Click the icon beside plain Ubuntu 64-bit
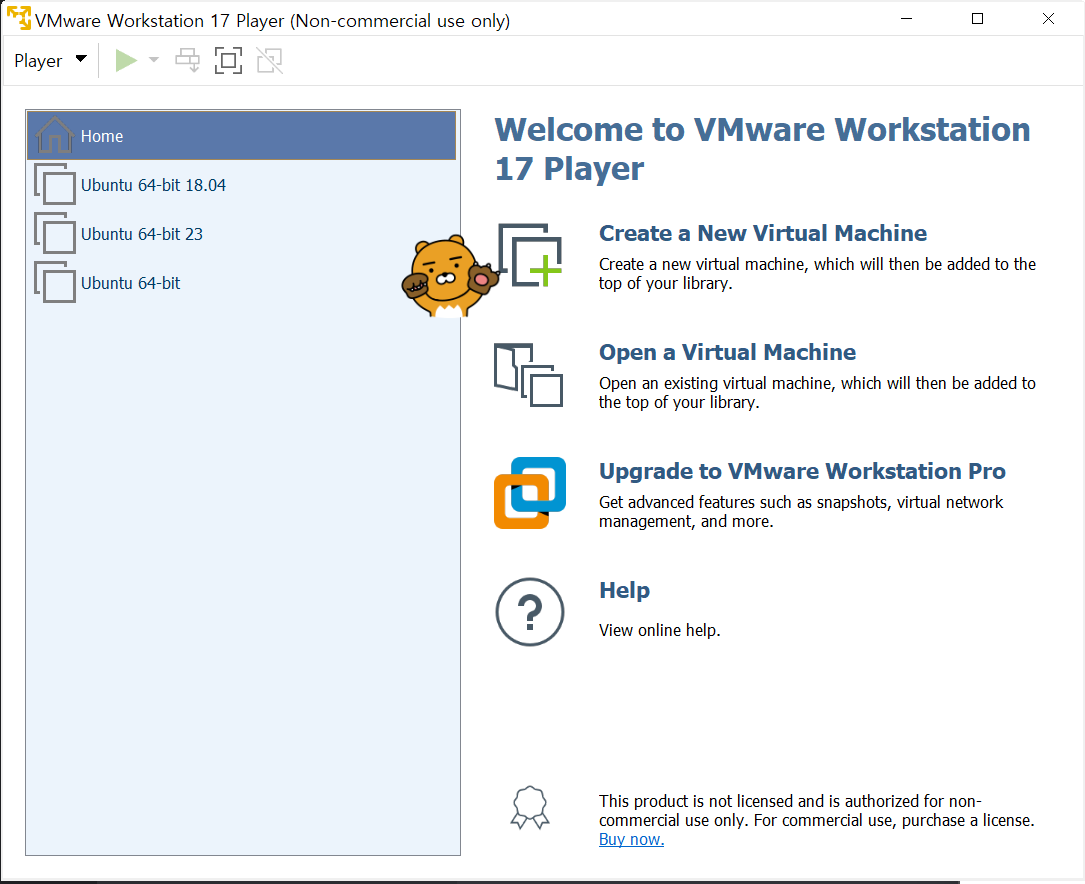 tap(55, 282)
